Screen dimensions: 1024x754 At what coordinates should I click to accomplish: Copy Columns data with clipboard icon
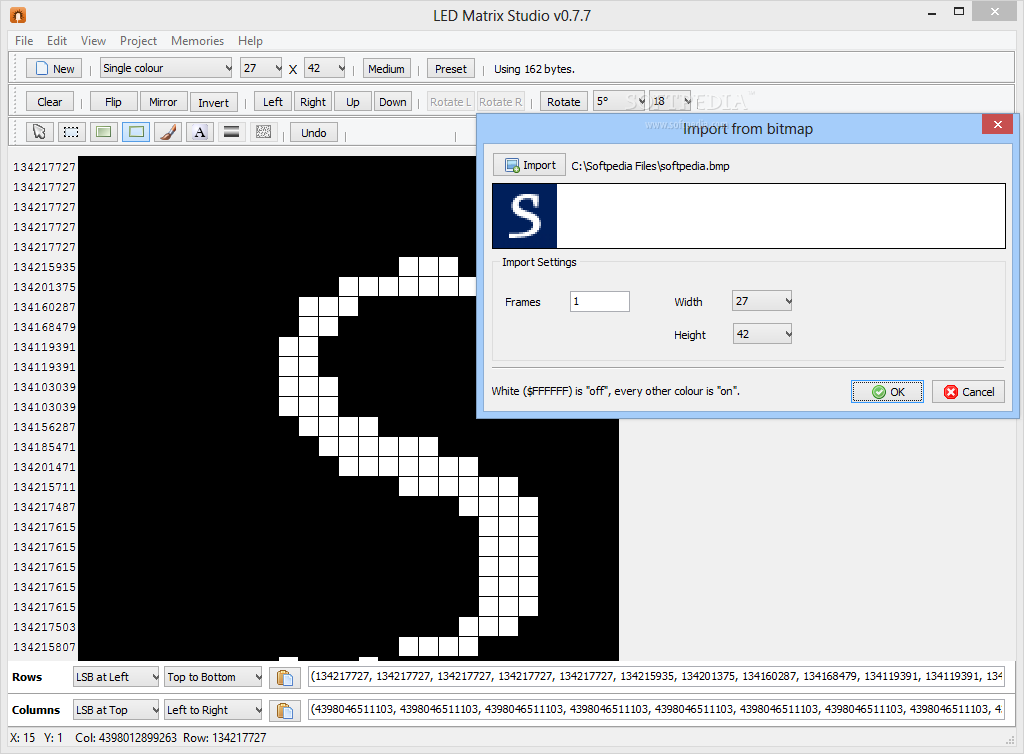pos(285,710)
